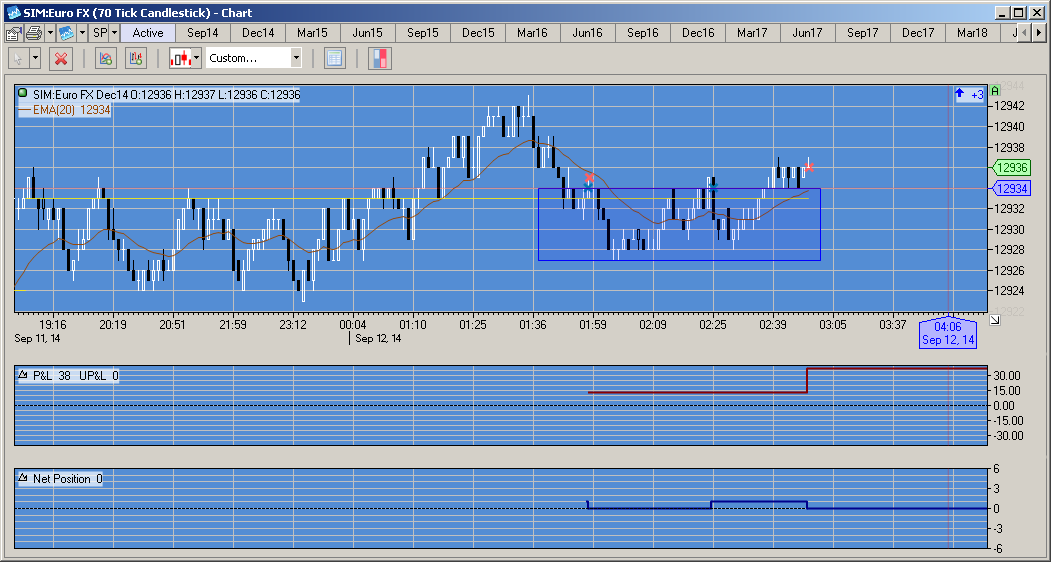
Task: Toggle the green A auto-scale marker
Action: (995, 91)
